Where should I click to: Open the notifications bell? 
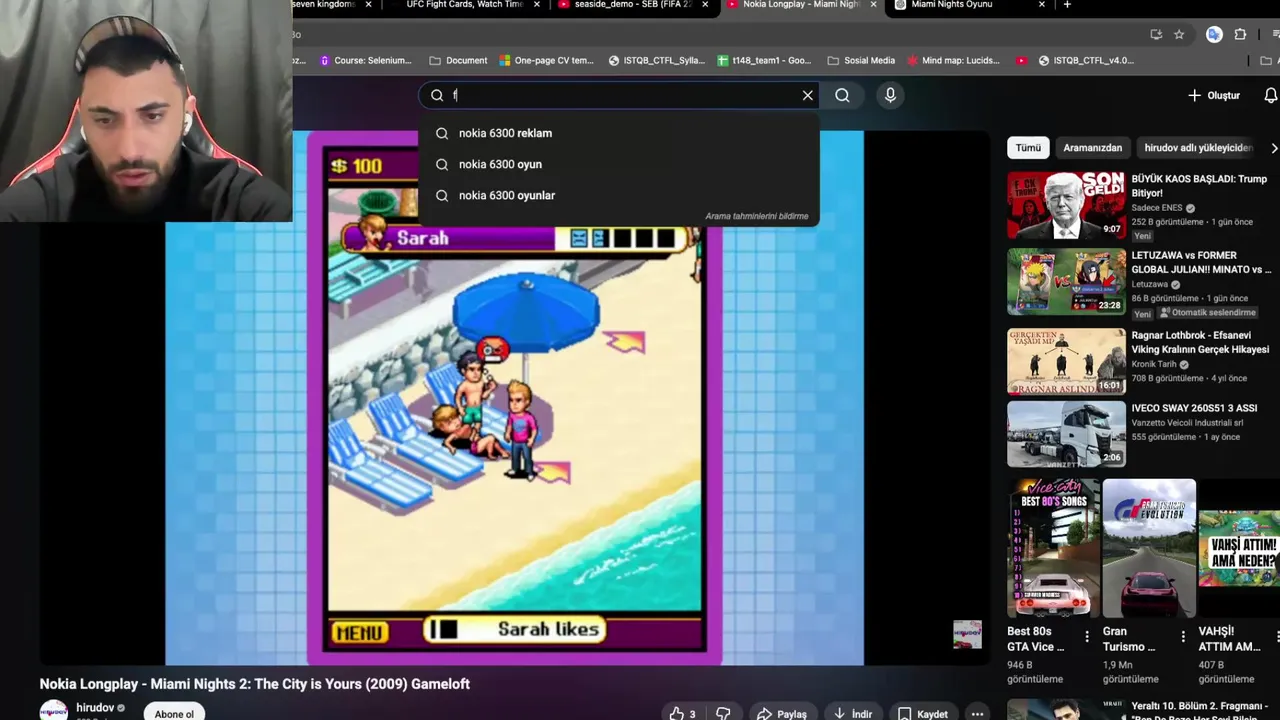point(1270,95)
